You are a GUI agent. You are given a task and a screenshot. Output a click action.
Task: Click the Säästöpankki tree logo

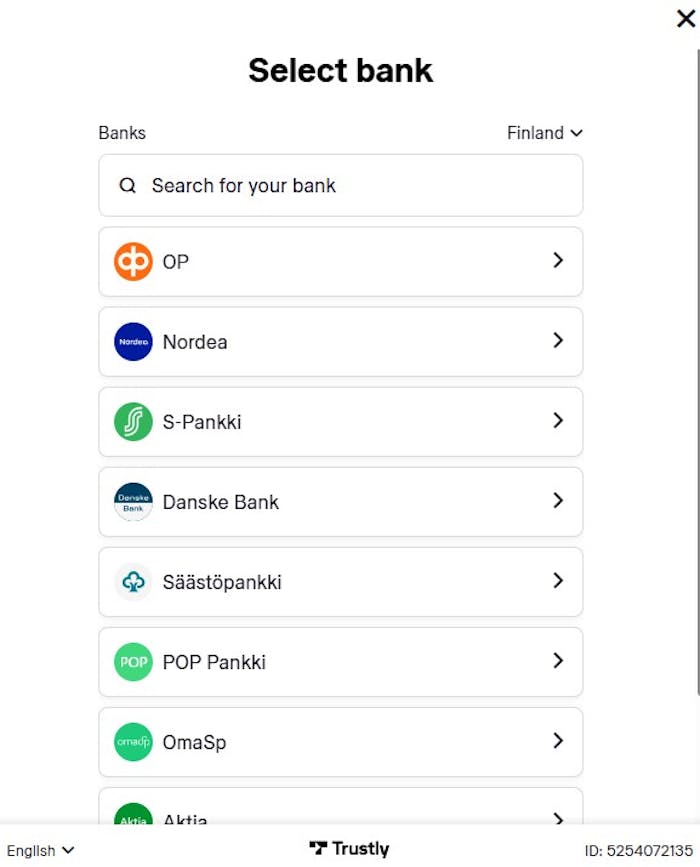tap(133, 582)
